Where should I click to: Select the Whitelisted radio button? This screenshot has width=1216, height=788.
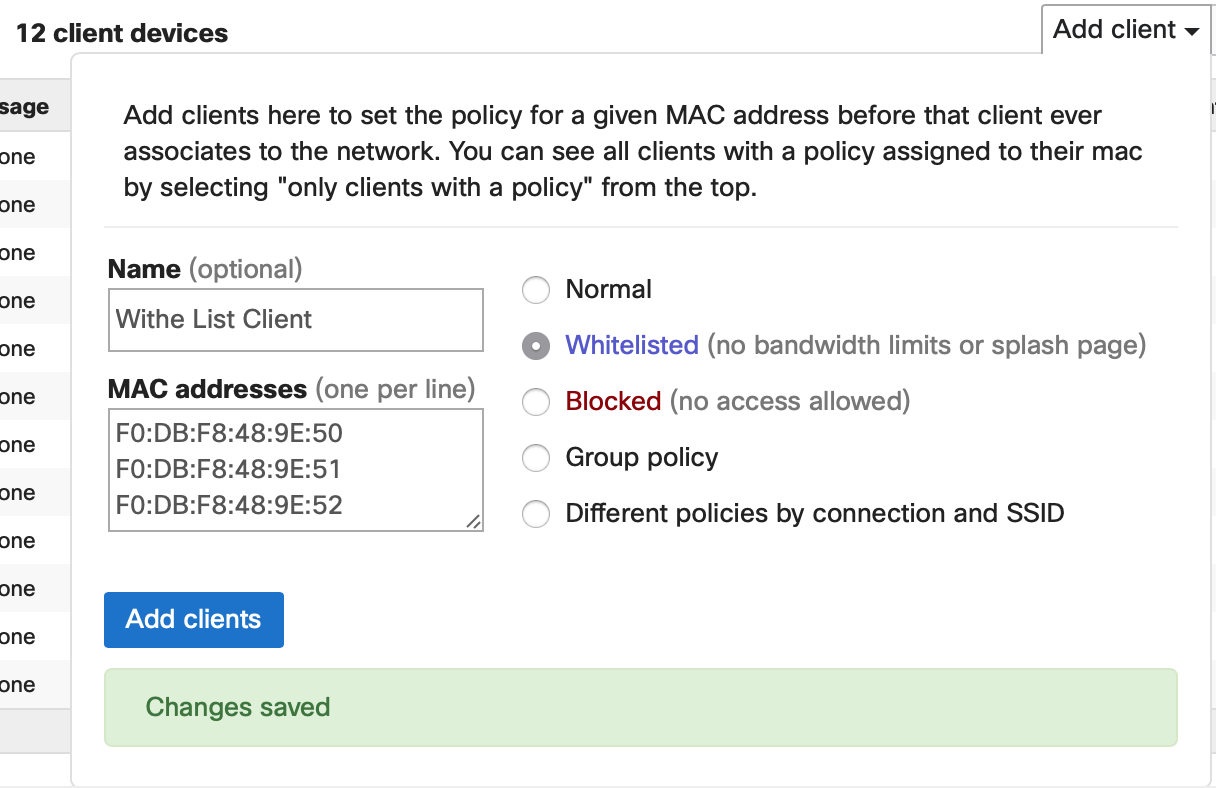click(537, 346)
